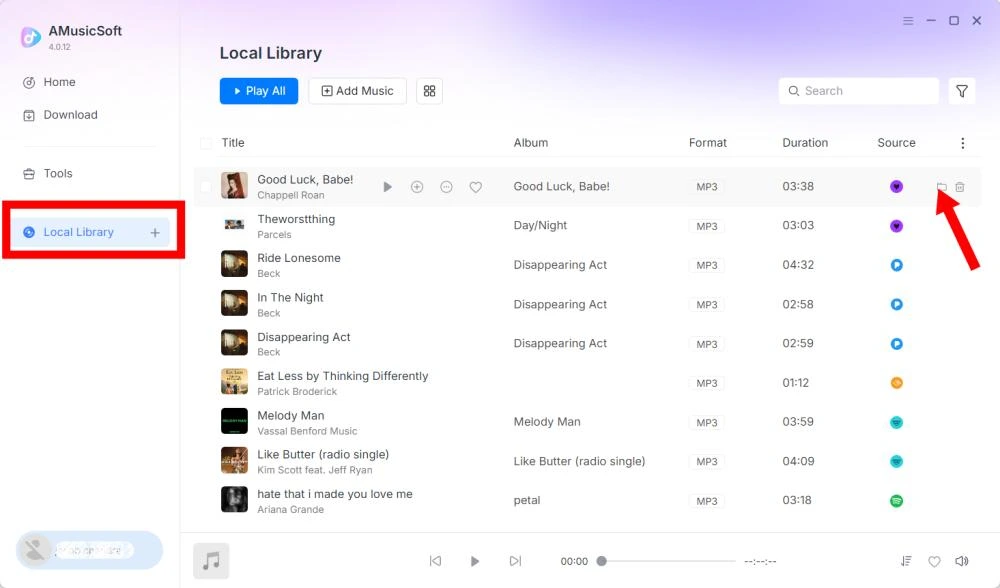Screen dimensions: 1000x588
Task: Favorite Good Luck, Babe! with the heart
Action: point(476,187)
